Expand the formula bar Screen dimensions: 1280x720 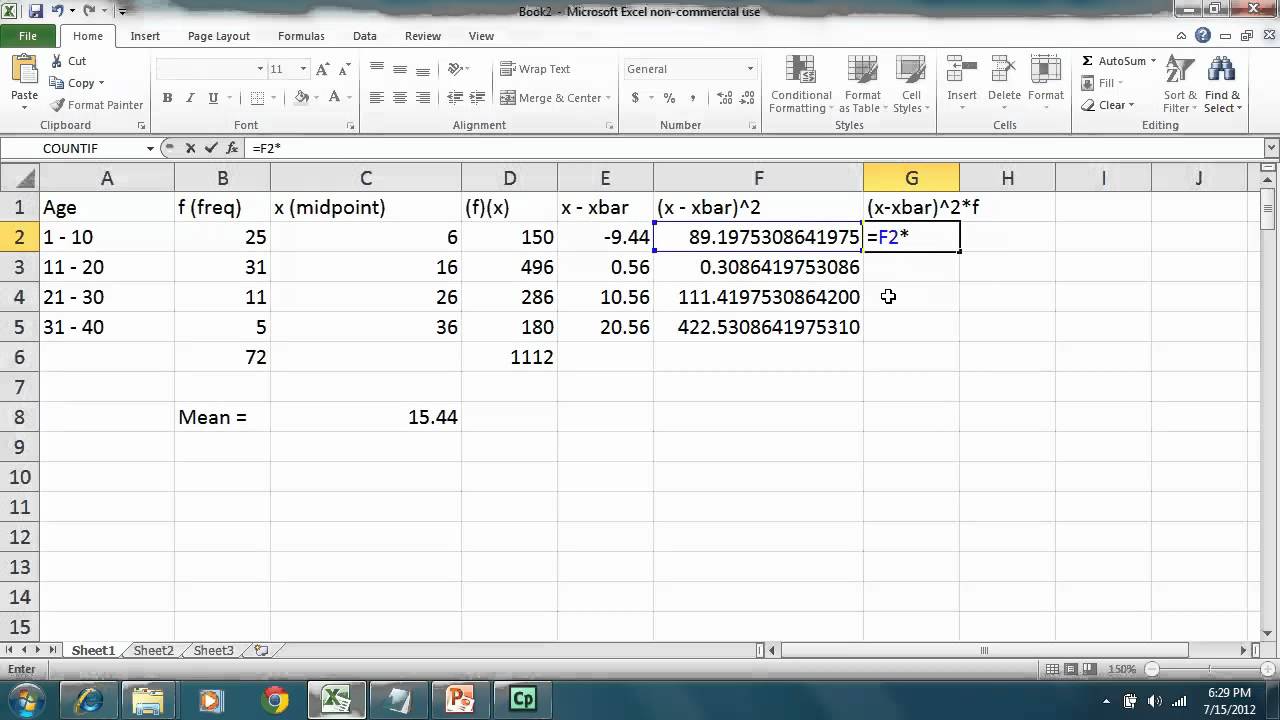1271,148
